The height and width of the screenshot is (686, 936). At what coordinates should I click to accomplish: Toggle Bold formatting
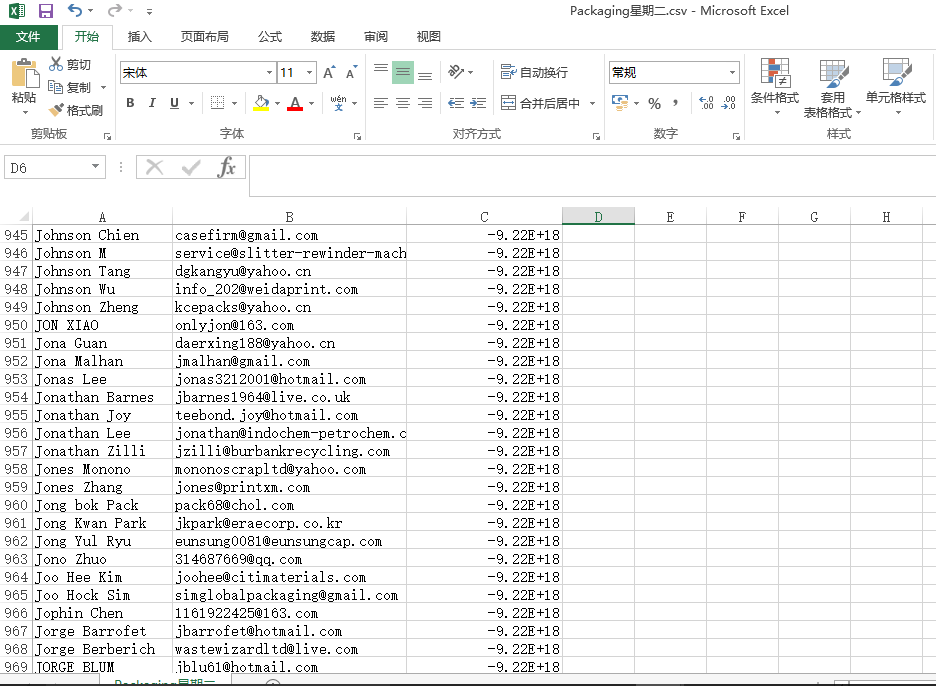(130, 103)
